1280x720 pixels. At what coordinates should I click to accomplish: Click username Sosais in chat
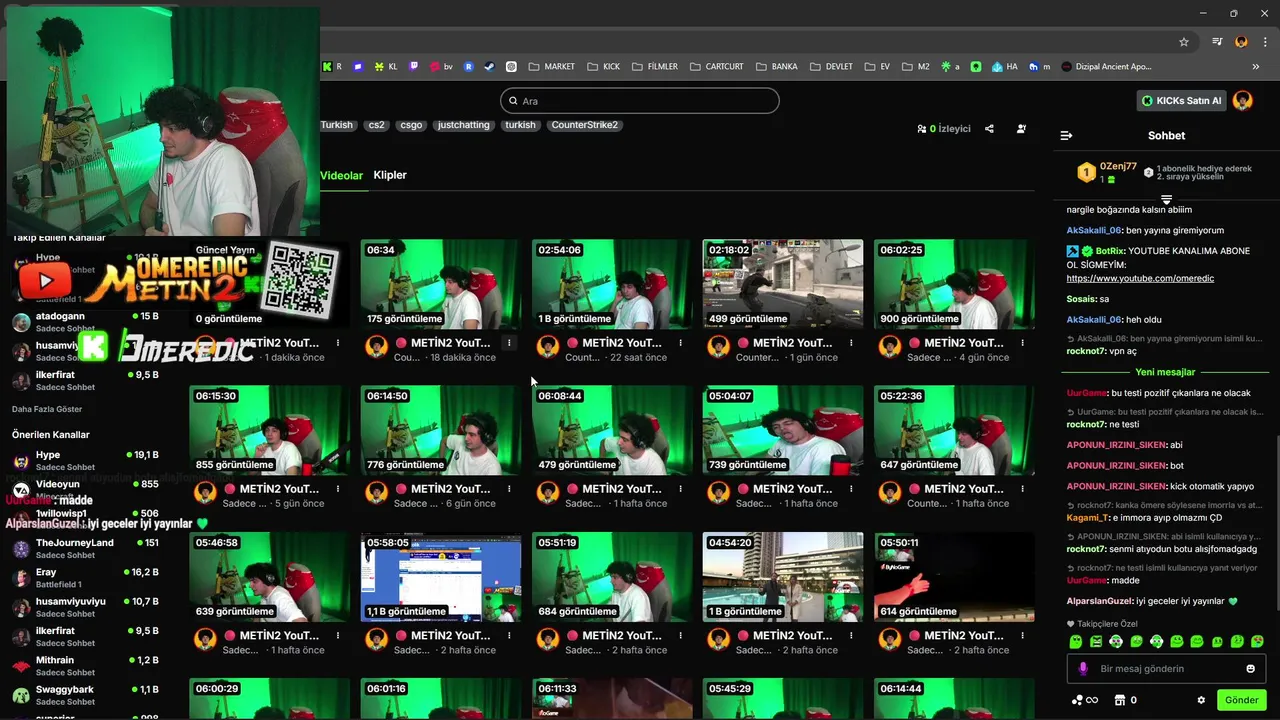[1081, 299]
